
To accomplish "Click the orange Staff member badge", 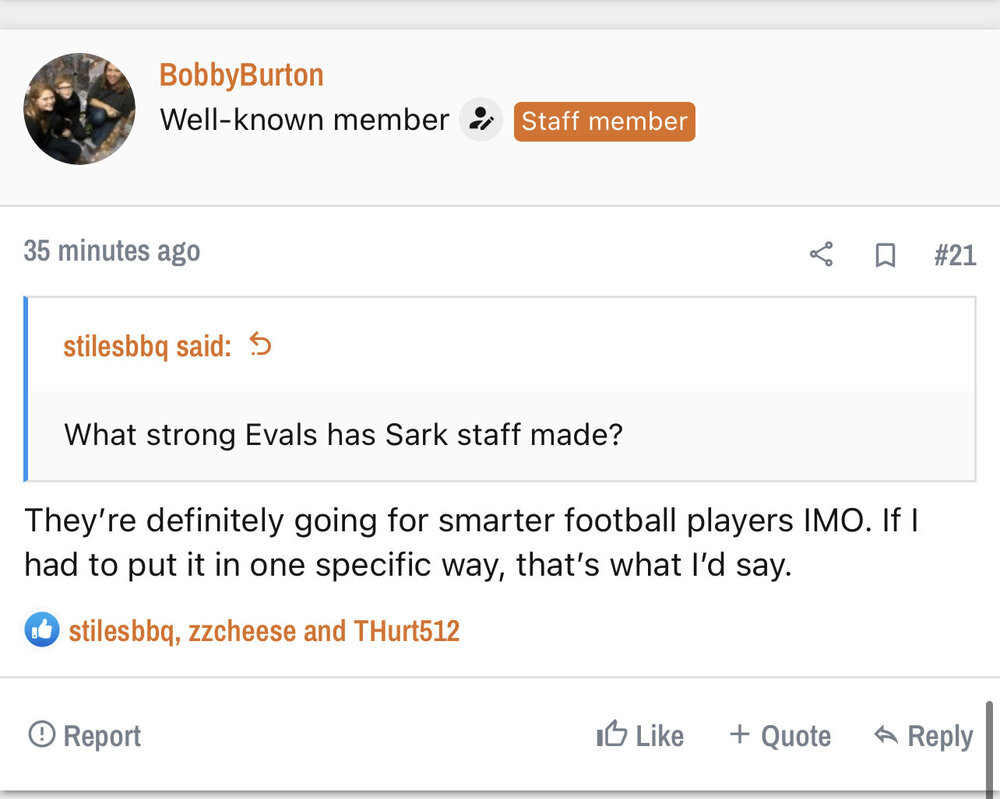I will (604, 121).
